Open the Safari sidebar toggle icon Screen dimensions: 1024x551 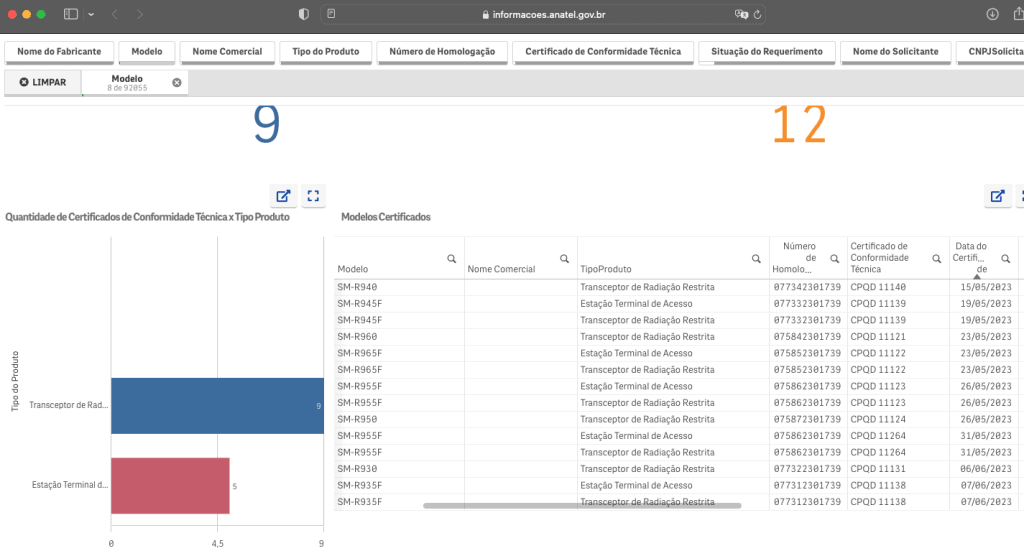point(71,14)
